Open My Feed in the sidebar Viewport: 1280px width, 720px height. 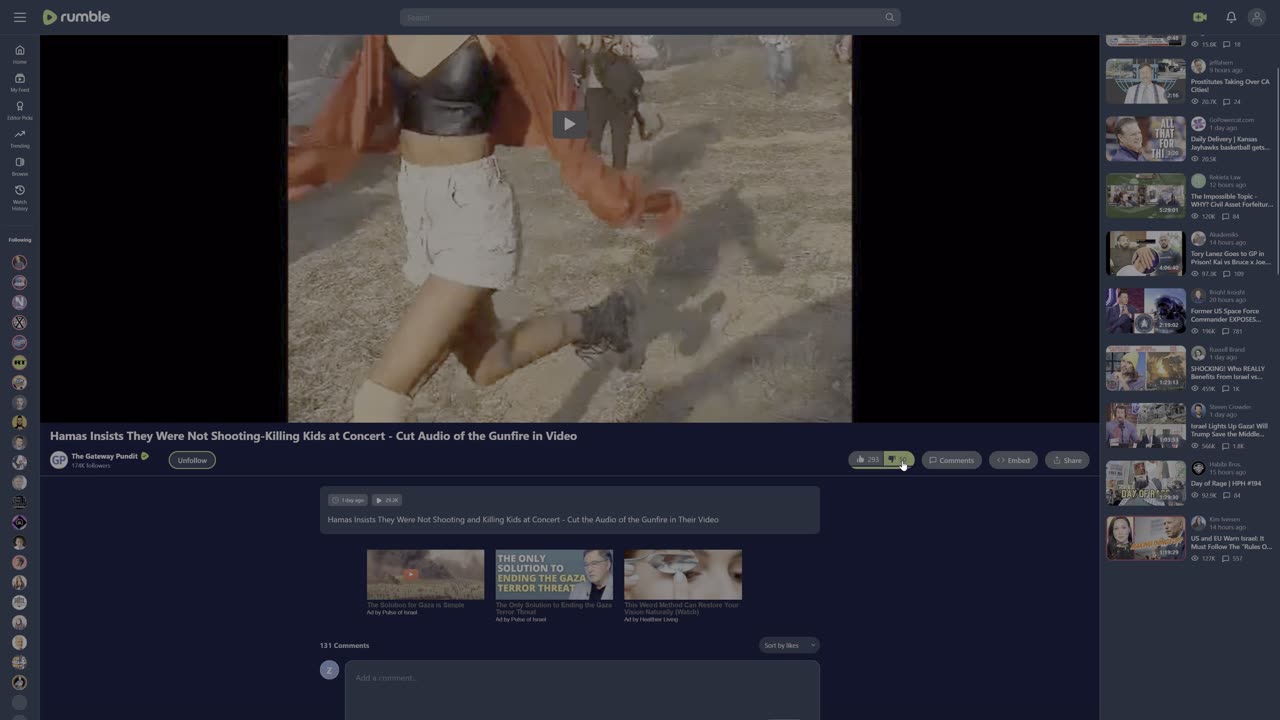pos(19,82)
